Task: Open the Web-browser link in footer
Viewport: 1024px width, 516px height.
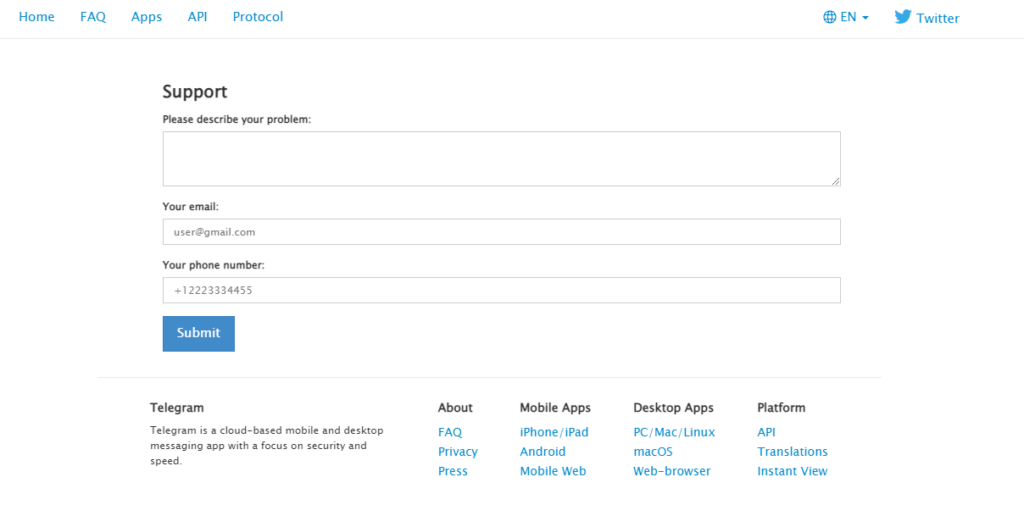Action: click(672, 471)
